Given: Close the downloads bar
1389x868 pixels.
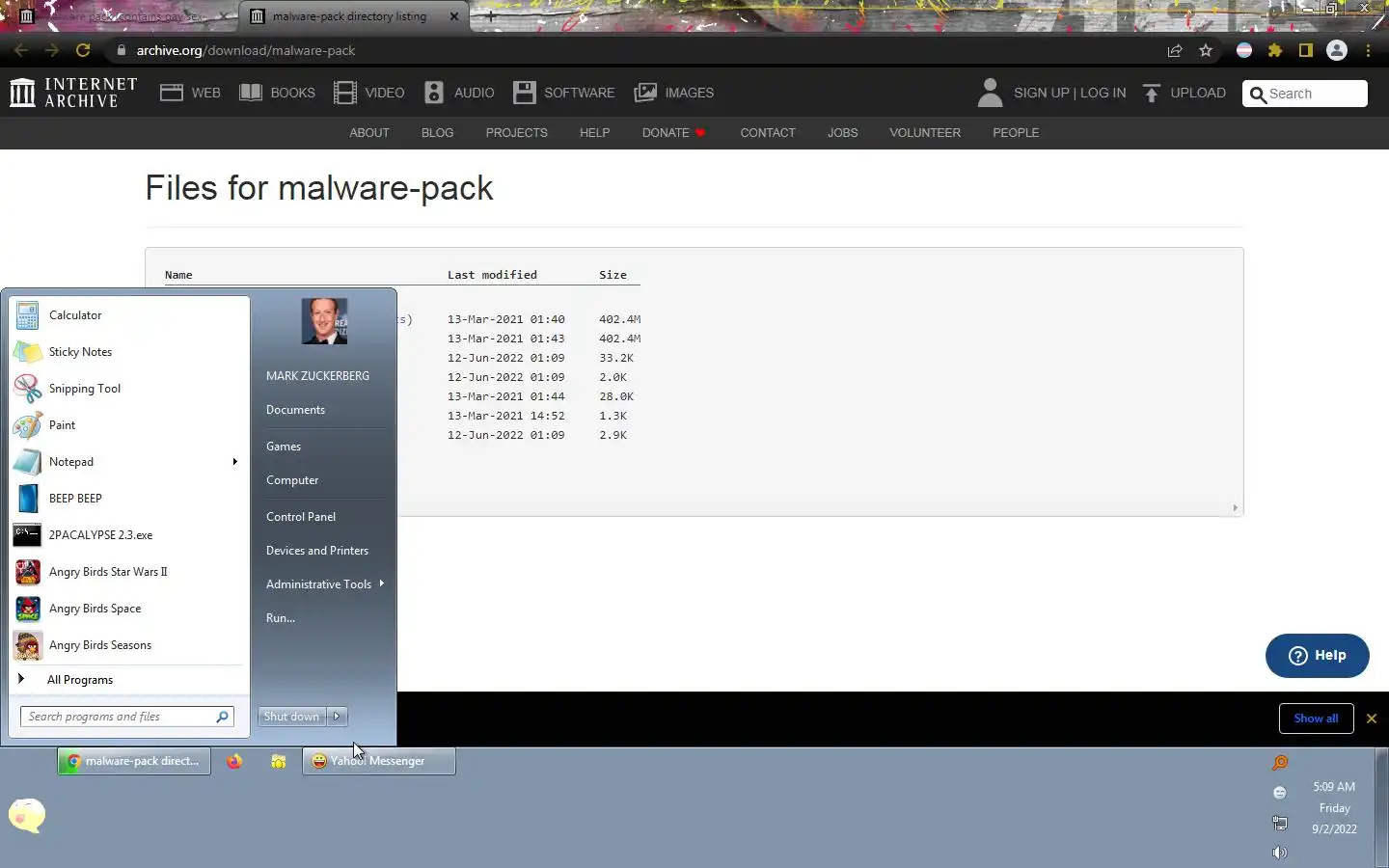Looking at the screenshot, I should pos(1371,719).
